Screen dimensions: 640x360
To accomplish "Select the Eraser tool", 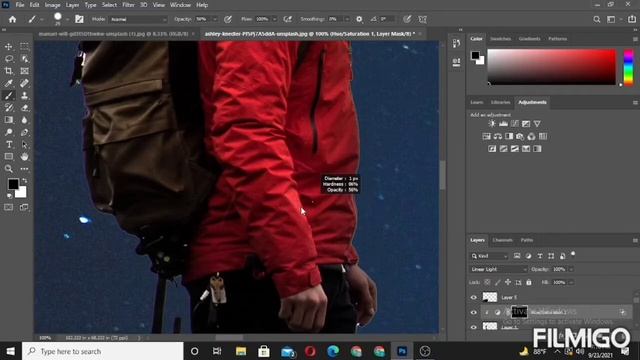I will (24, 108).
